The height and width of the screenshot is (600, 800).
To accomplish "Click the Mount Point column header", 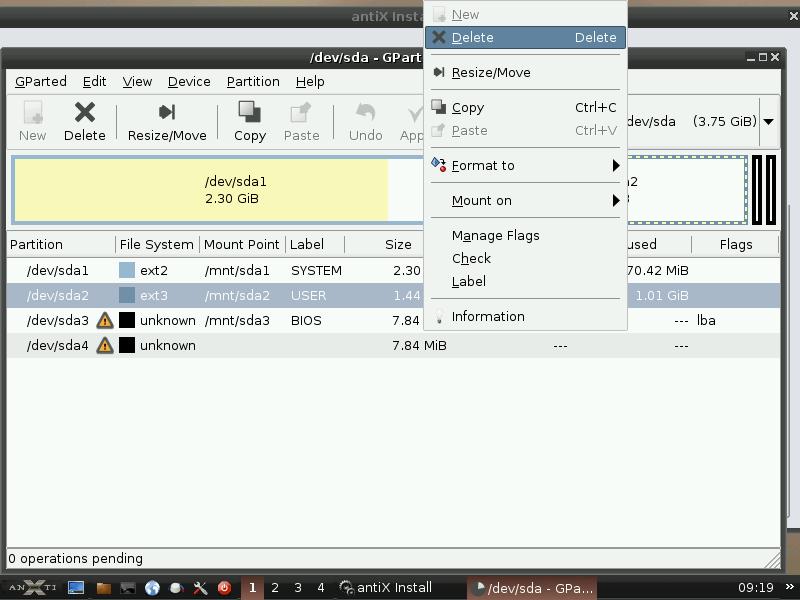I will click(x=242, y=244).
